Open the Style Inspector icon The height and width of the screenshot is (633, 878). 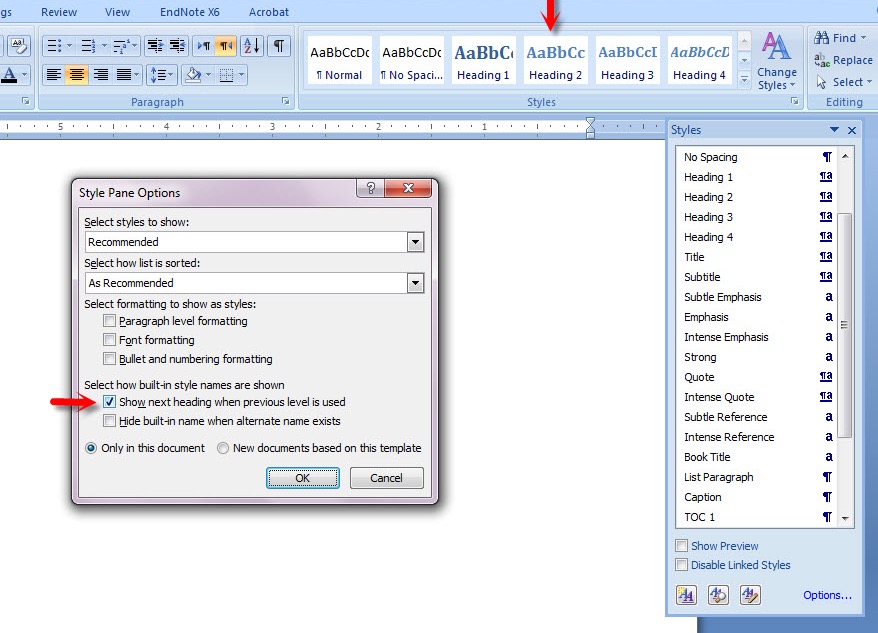click(x=718, y=595)
